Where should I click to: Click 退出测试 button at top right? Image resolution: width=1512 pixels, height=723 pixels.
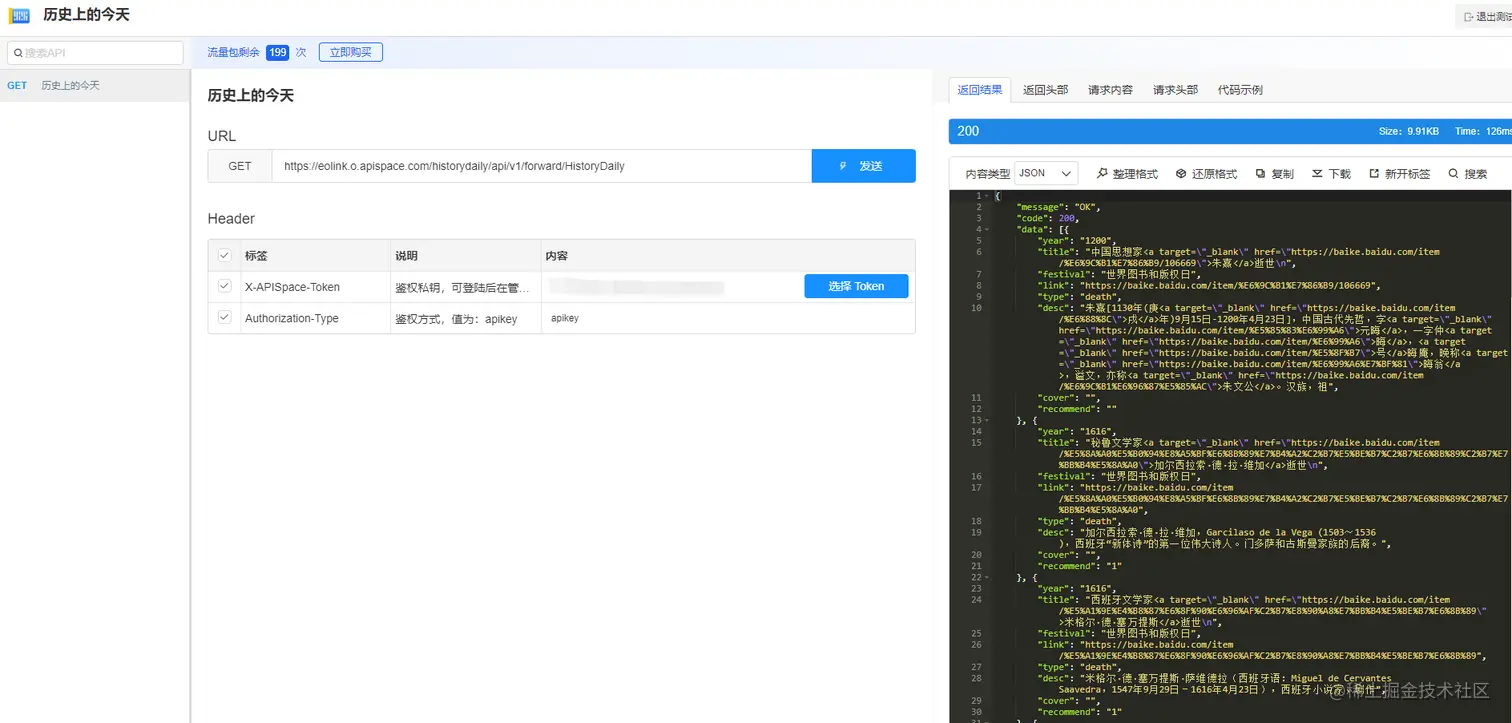1484,16
